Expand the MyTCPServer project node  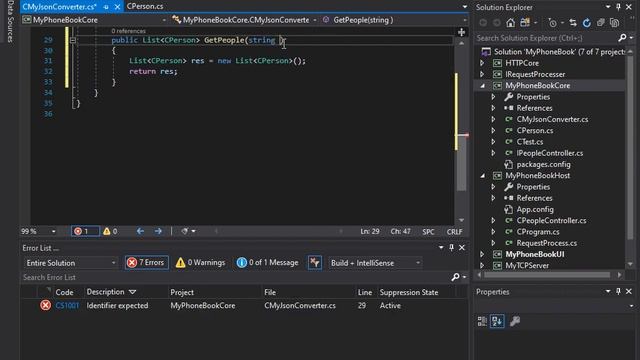pyautogui.click(x=482, y=265)
